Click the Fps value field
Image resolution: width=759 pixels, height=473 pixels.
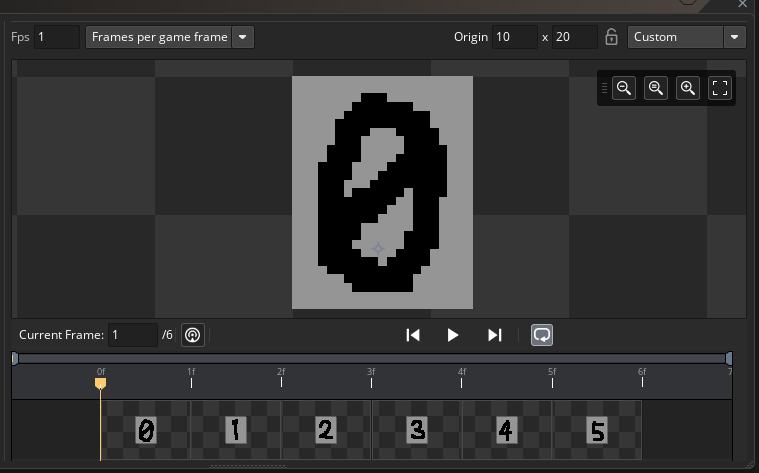(x=57, y=37)
